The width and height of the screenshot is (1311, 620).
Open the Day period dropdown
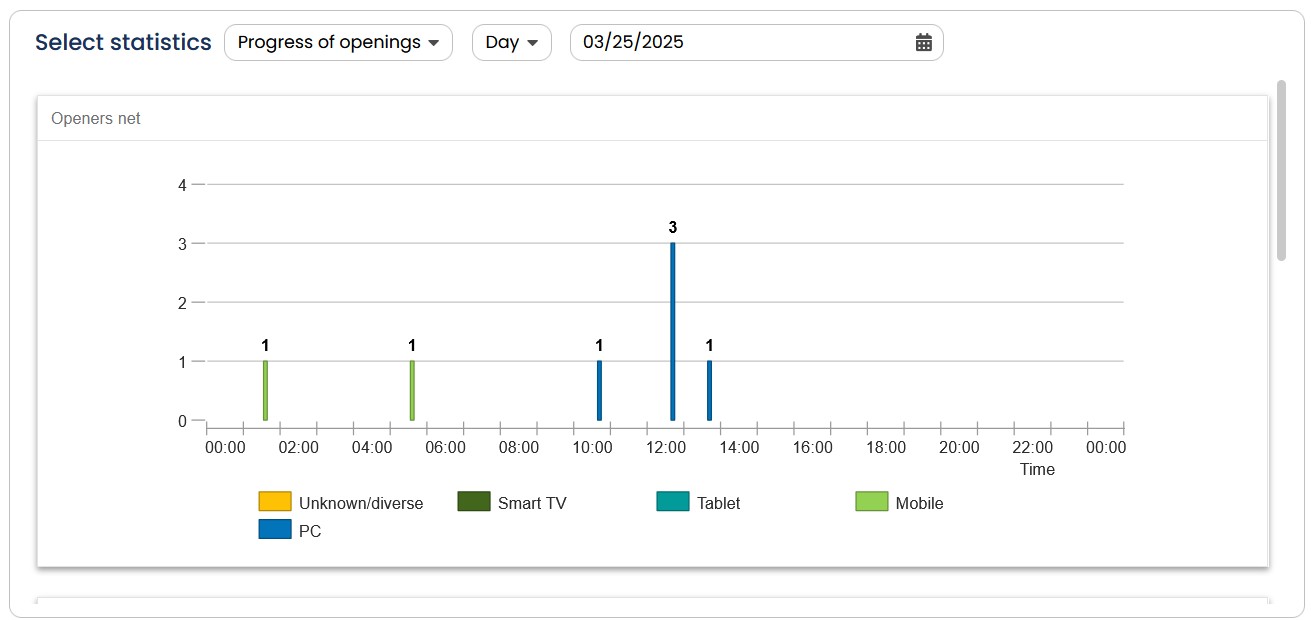[x=511, y=42]
